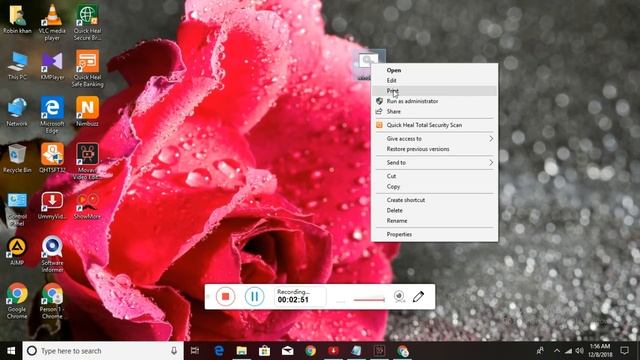The height and width of the screenshot is (360, 640).
Task: Pause the screen recording
Action: click(254, 296)
